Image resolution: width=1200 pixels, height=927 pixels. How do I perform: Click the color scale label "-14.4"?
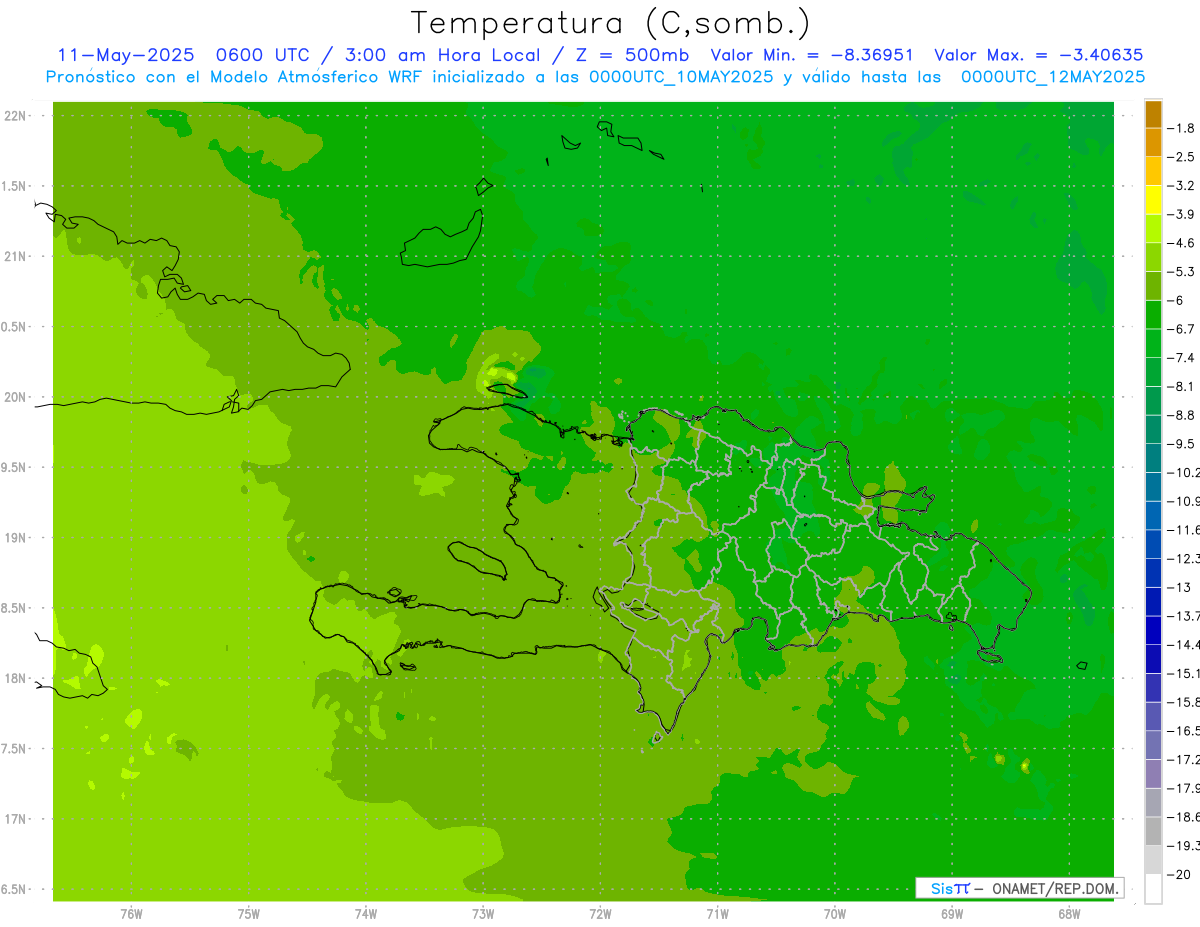click(1184, 645)
